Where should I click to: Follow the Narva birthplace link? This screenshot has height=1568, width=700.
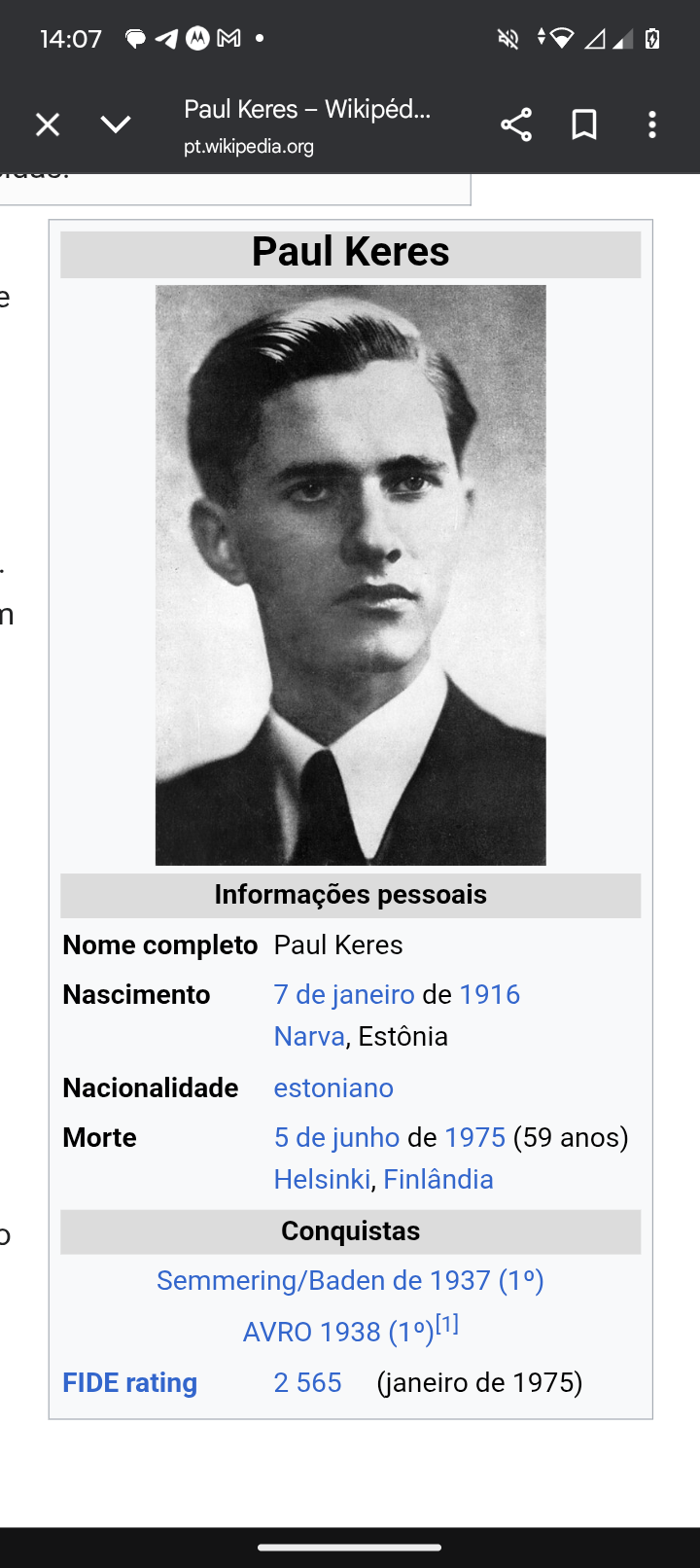(309, 1036)
